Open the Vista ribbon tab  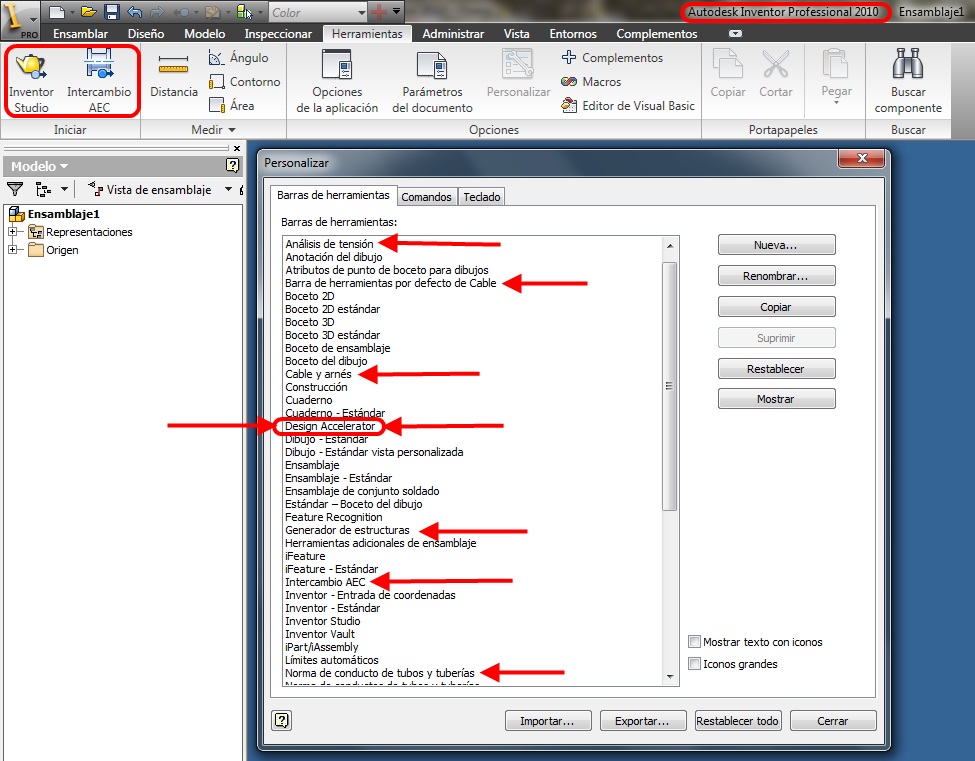point(516,34)
